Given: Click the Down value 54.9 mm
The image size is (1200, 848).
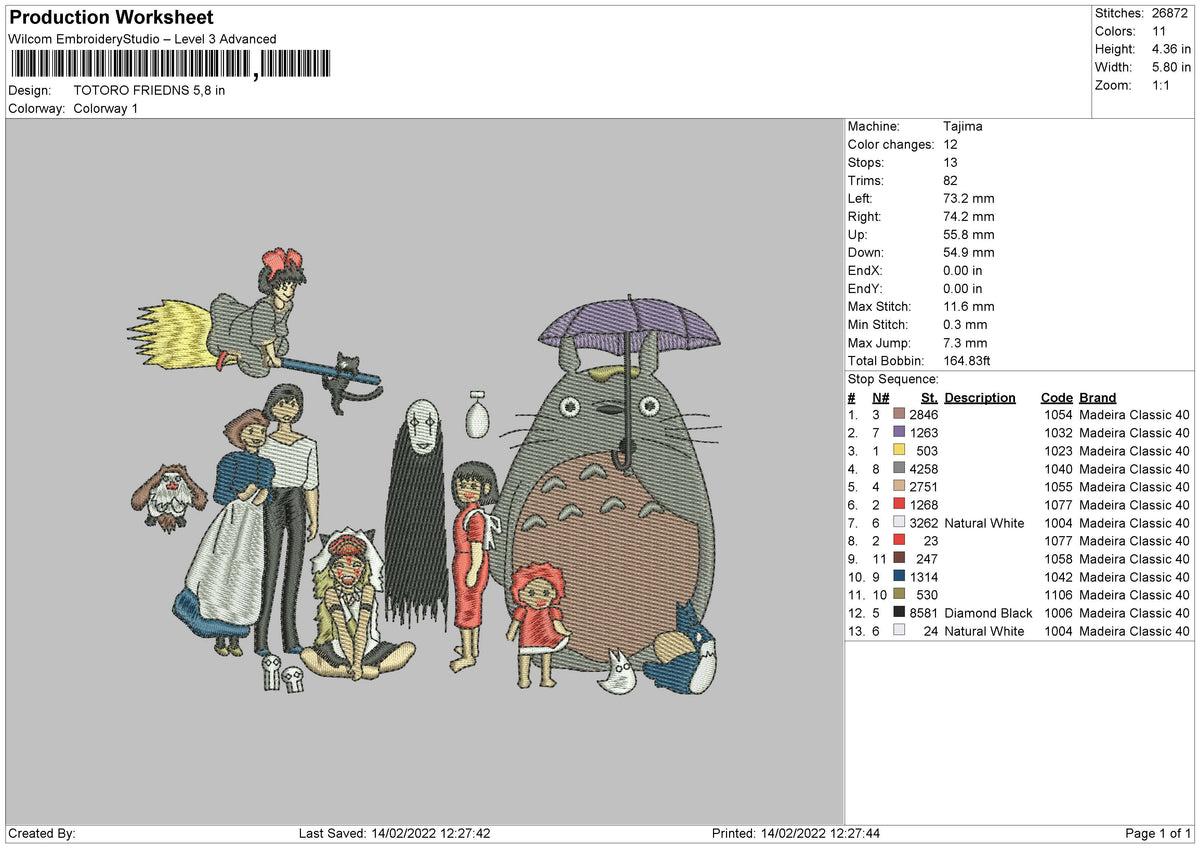Looking at the screenshot, I should 969,253.
